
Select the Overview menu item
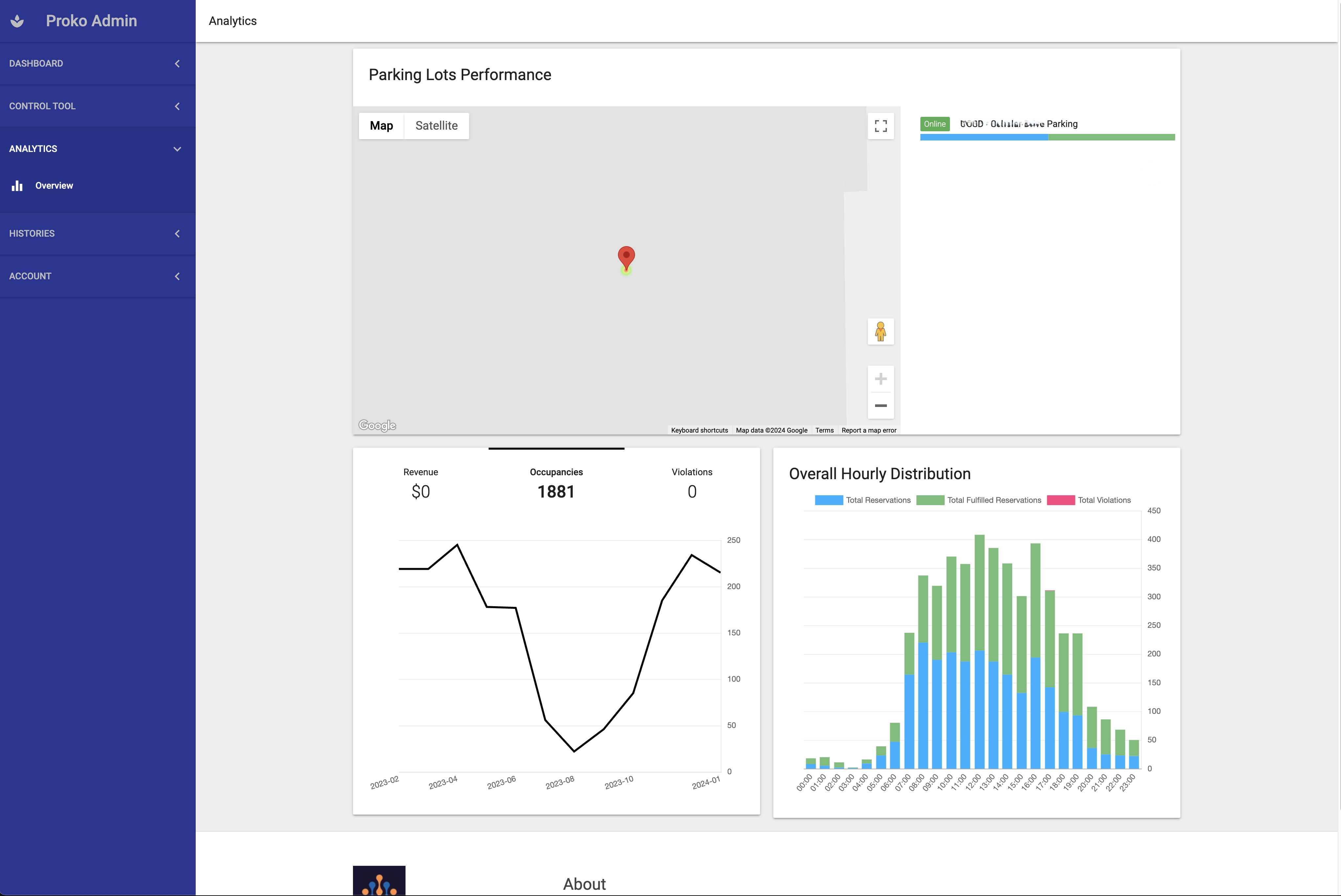pos(98,186)
